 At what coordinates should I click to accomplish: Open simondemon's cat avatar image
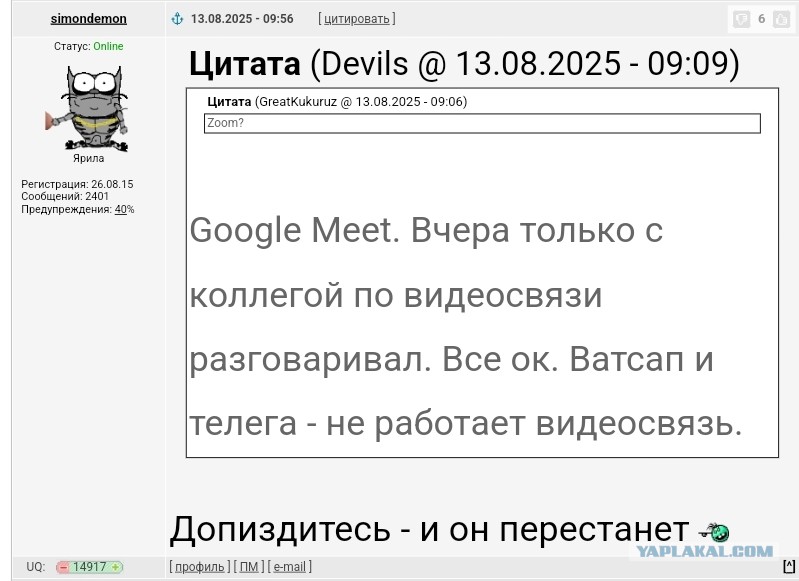coord(87,108)
